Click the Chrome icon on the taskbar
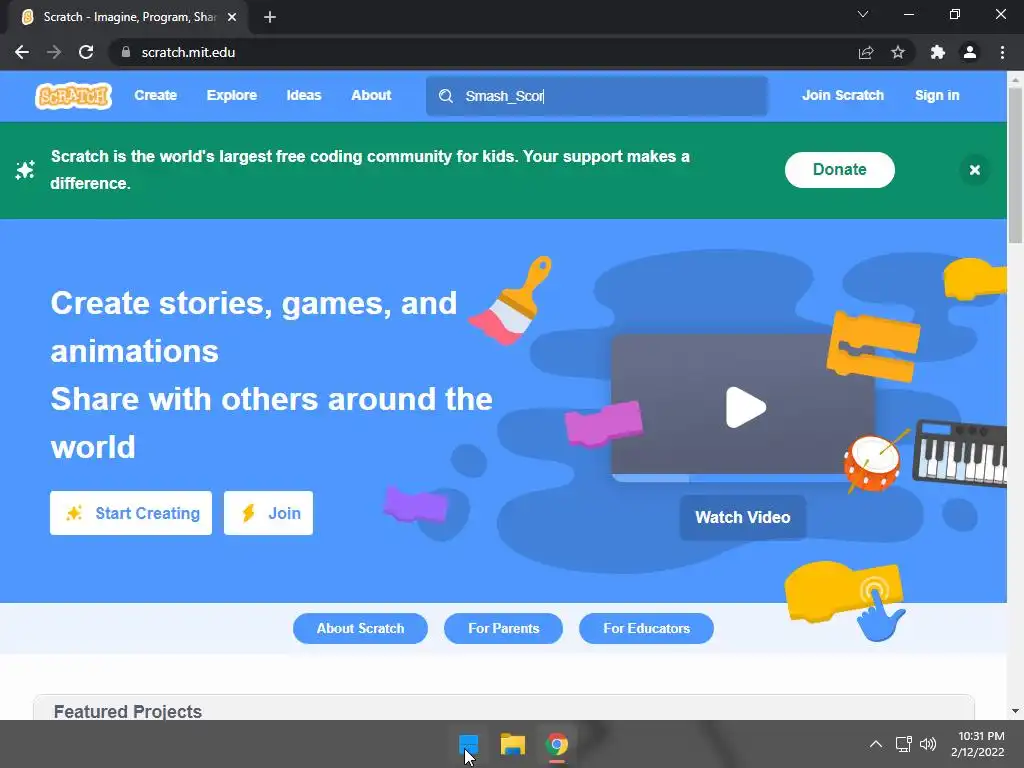Viewport: 1024px width, 768px height. tap(556, 744)
